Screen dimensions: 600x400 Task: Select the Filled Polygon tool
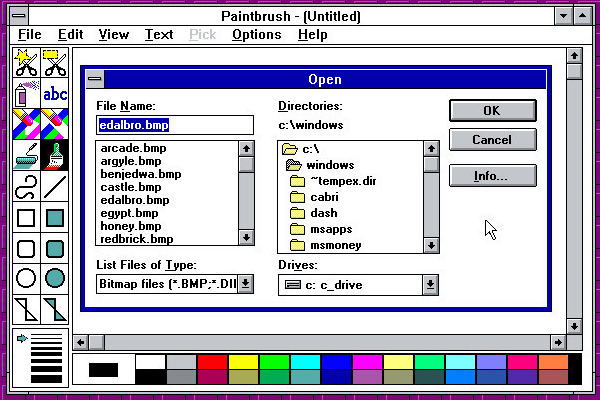pos(55,309)
